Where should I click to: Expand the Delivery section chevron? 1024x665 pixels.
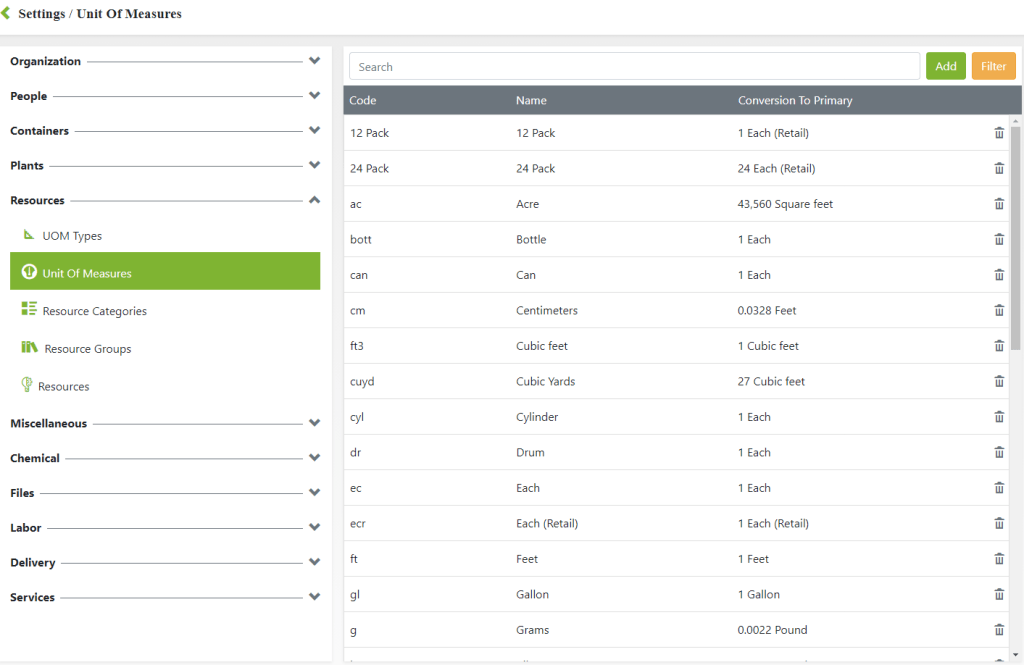tap(314, 563)
